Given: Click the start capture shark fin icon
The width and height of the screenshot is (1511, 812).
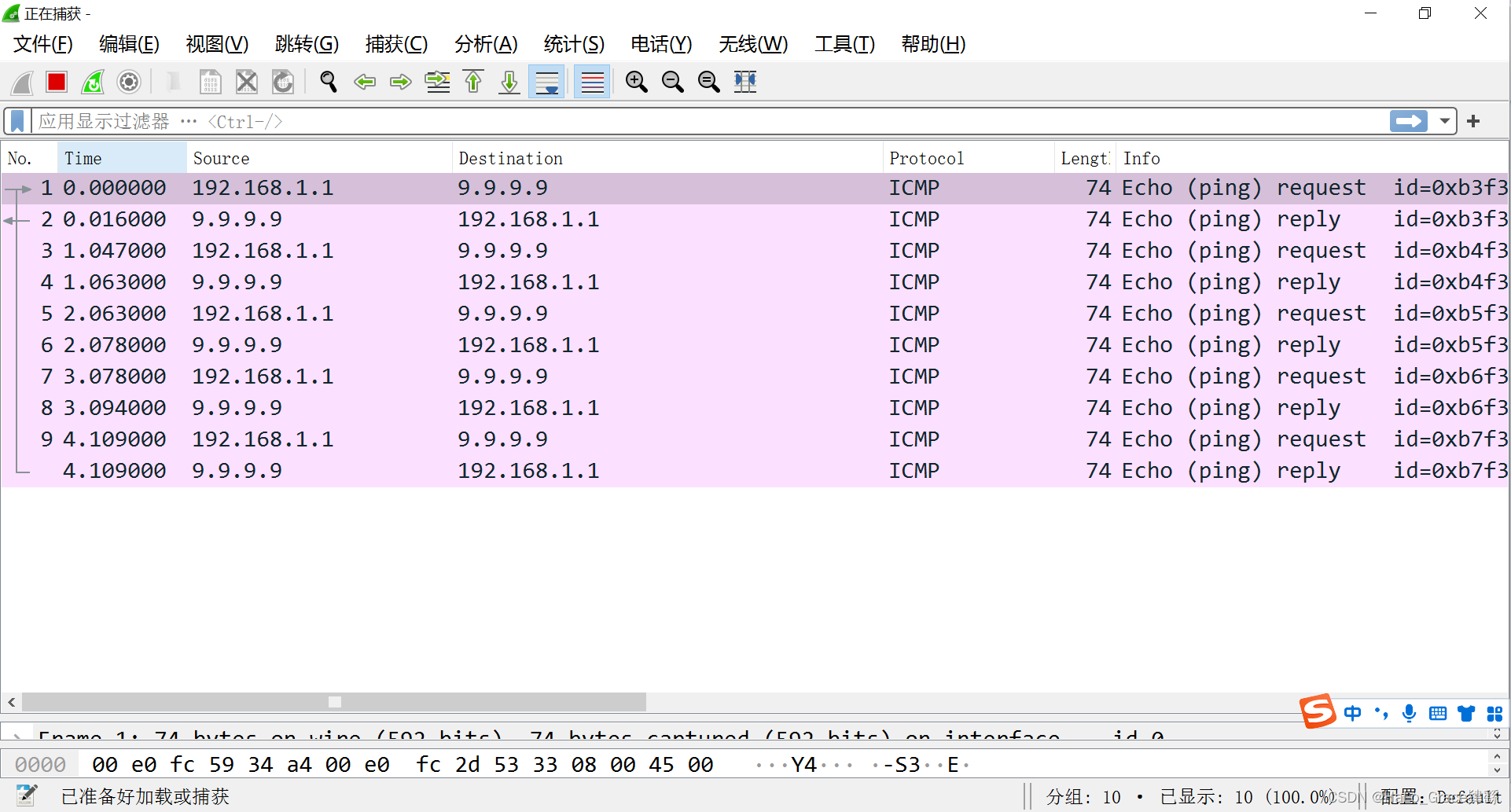Looking at the screenshot, I should click(21, 82).
